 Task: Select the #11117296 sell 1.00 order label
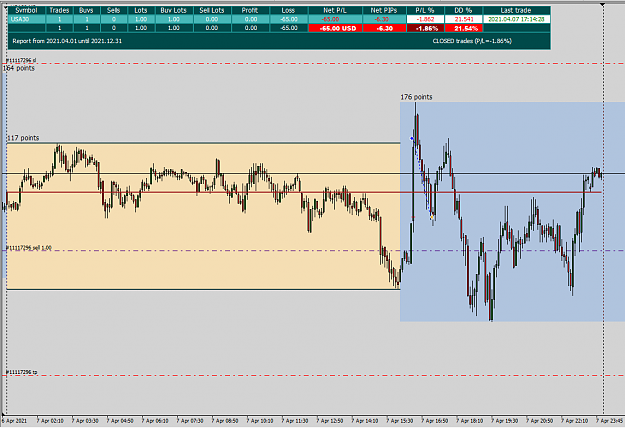[x=29, y=248]
